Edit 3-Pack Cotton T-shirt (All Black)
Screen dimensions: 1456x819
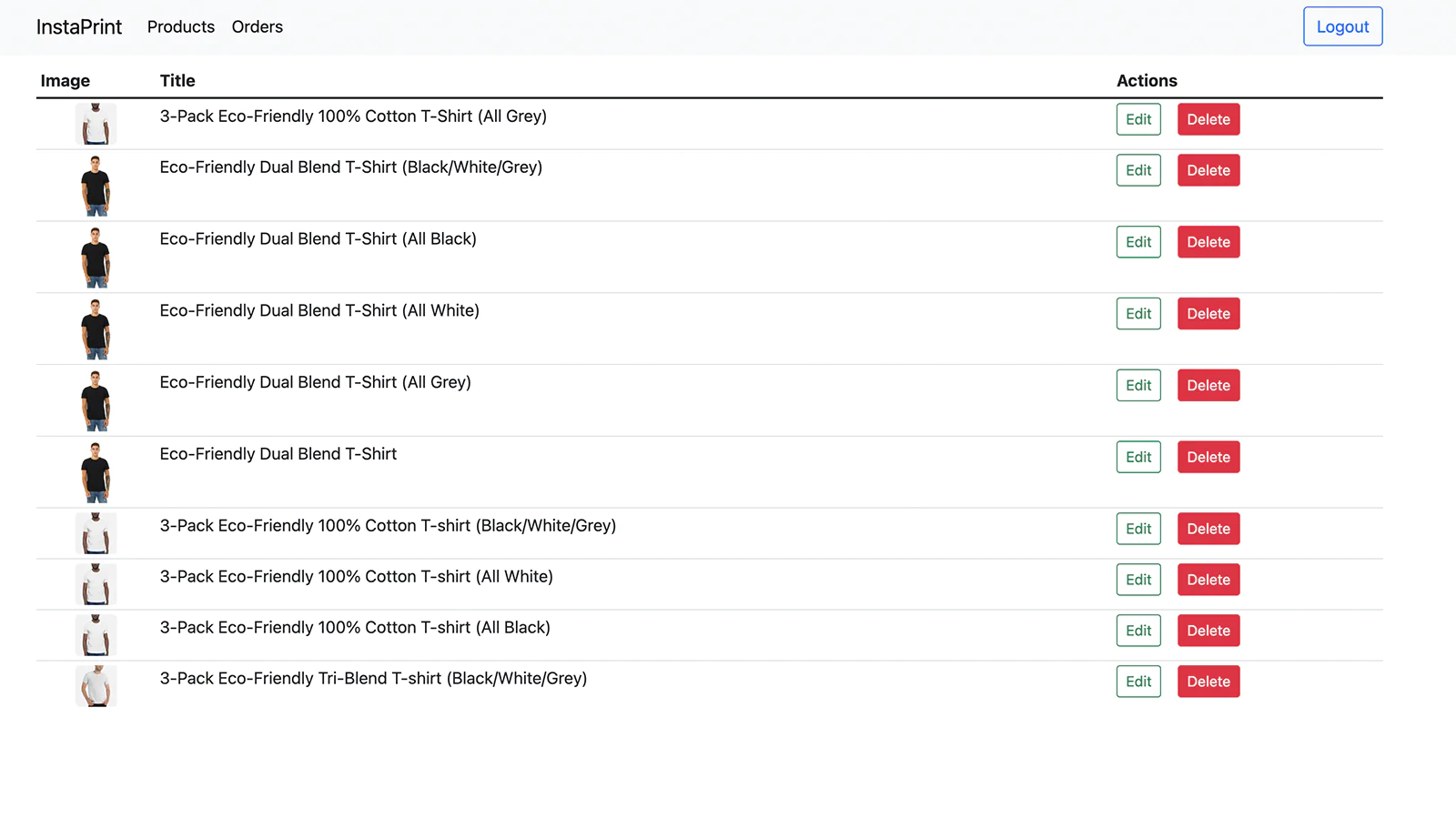(x=1138, y=631)
